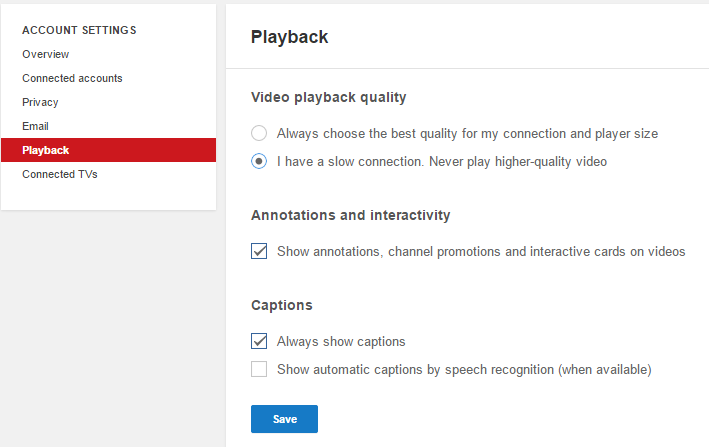Uncheck the 'Always show captions' checkbox
This screenshot has width=709, height=447.
point(259,341)
